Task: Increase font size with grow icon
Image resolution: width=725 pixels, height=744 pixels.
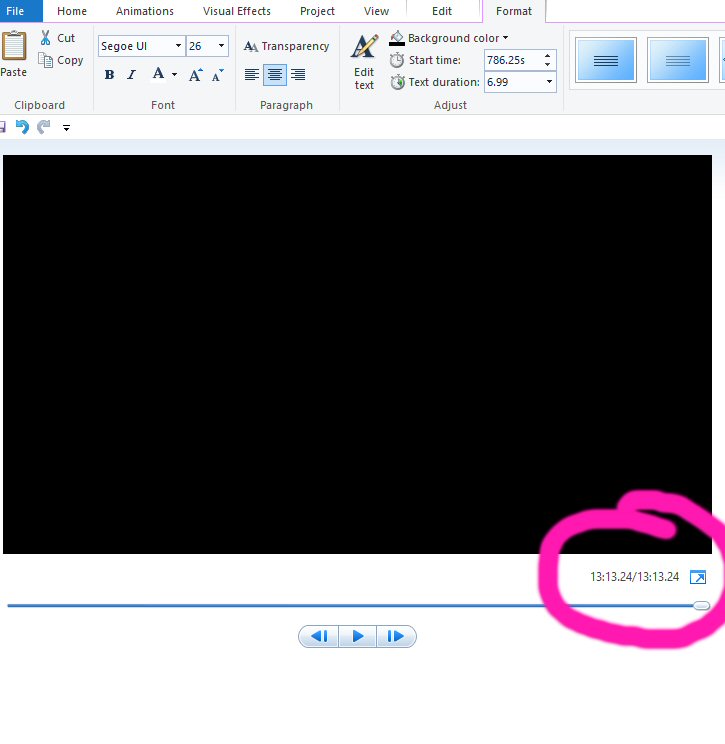Action: point(196,75)
